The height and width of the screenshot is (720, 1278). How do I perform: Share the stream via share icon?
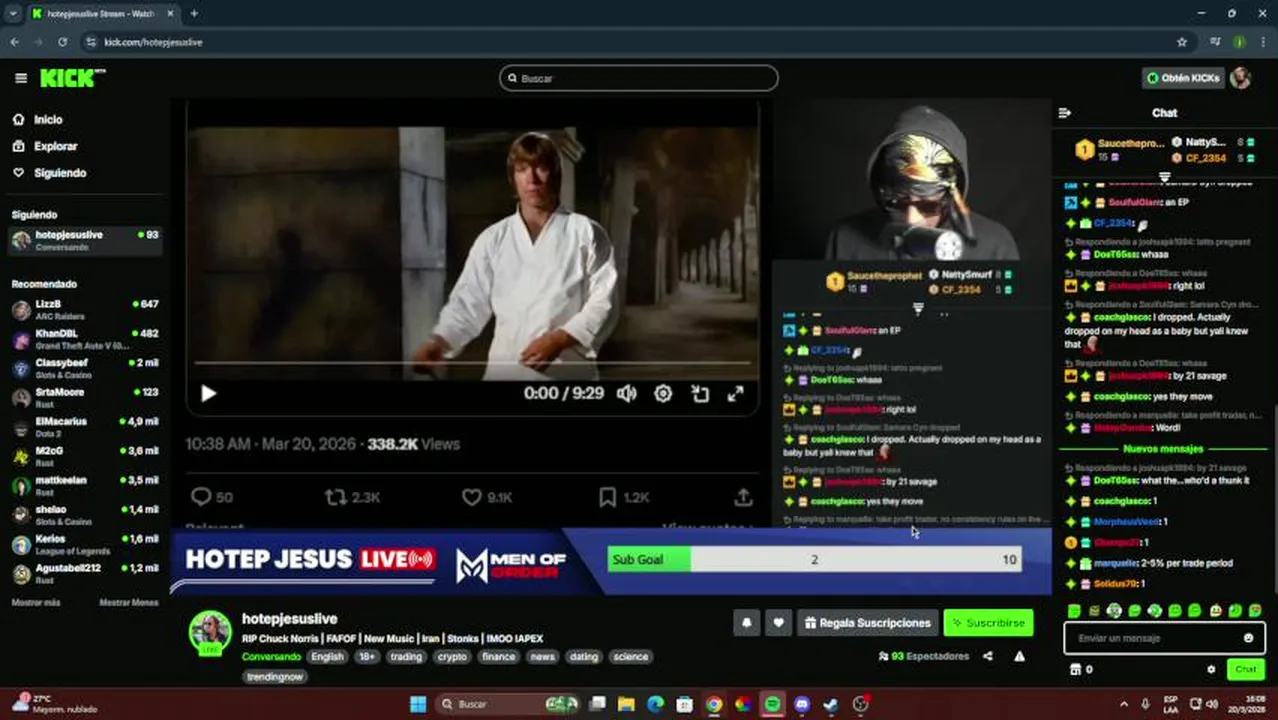tap(988, 657)
